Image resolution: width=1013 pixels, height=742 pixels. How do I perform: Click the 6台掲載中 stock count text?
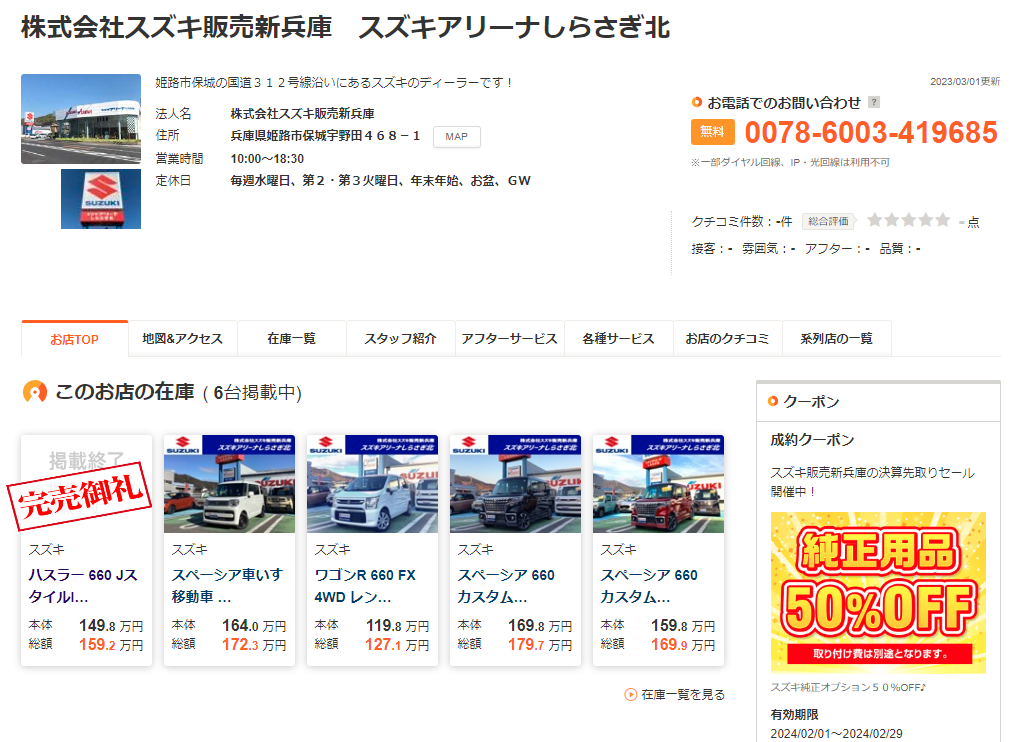coord(252,393)
